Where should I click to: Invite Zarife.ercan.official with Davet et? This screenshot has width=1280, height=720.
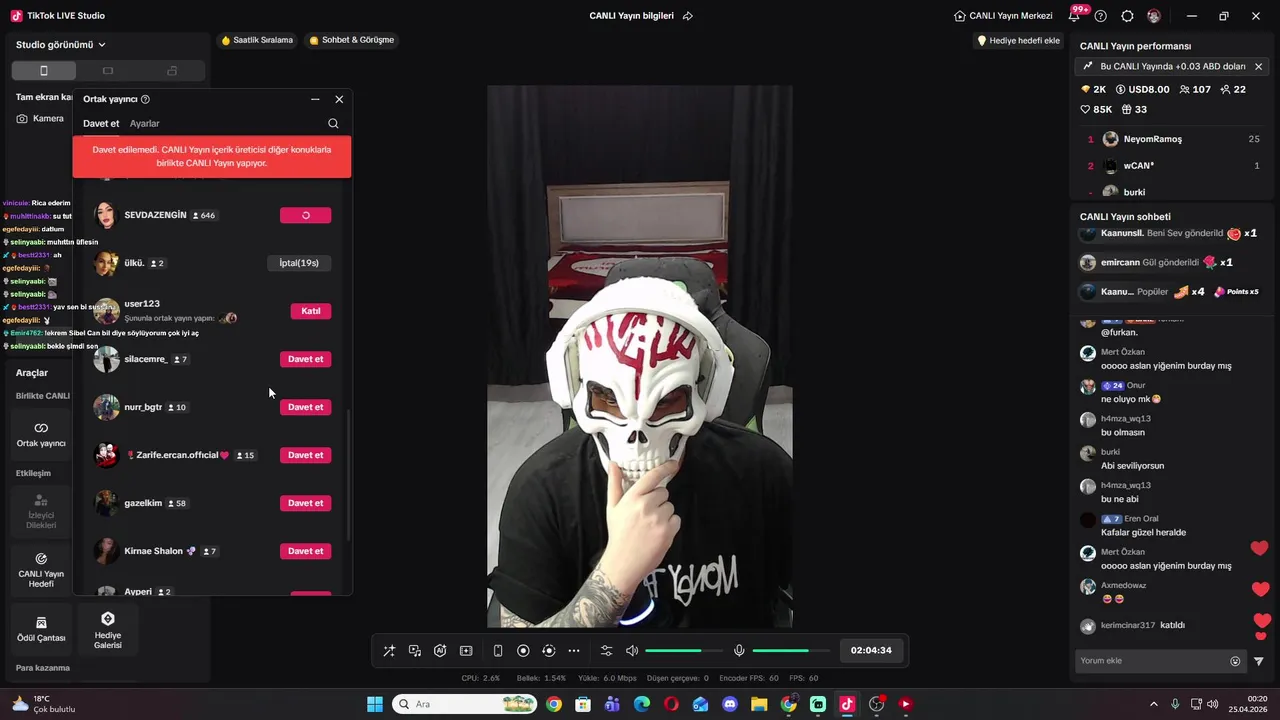pyautogui.click(x=306, y=455)
